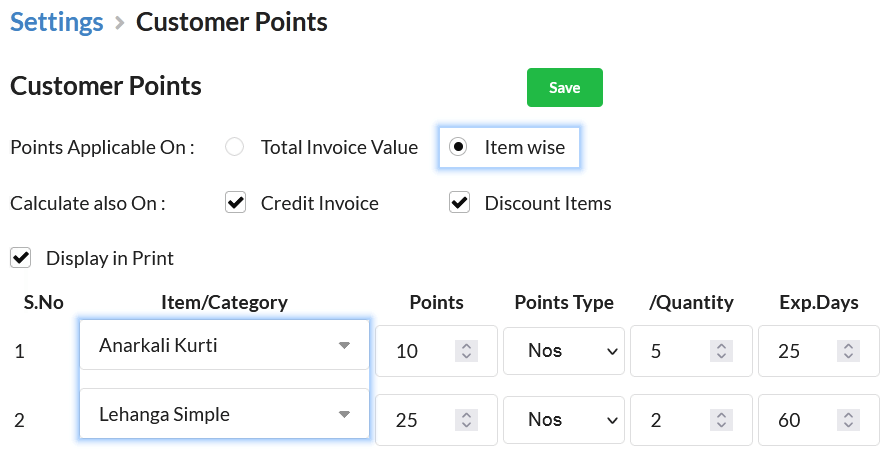Open the Anarkali Kurti item dropdown
The height and width of the screenshot is (454, 894).
coord(224,345)
